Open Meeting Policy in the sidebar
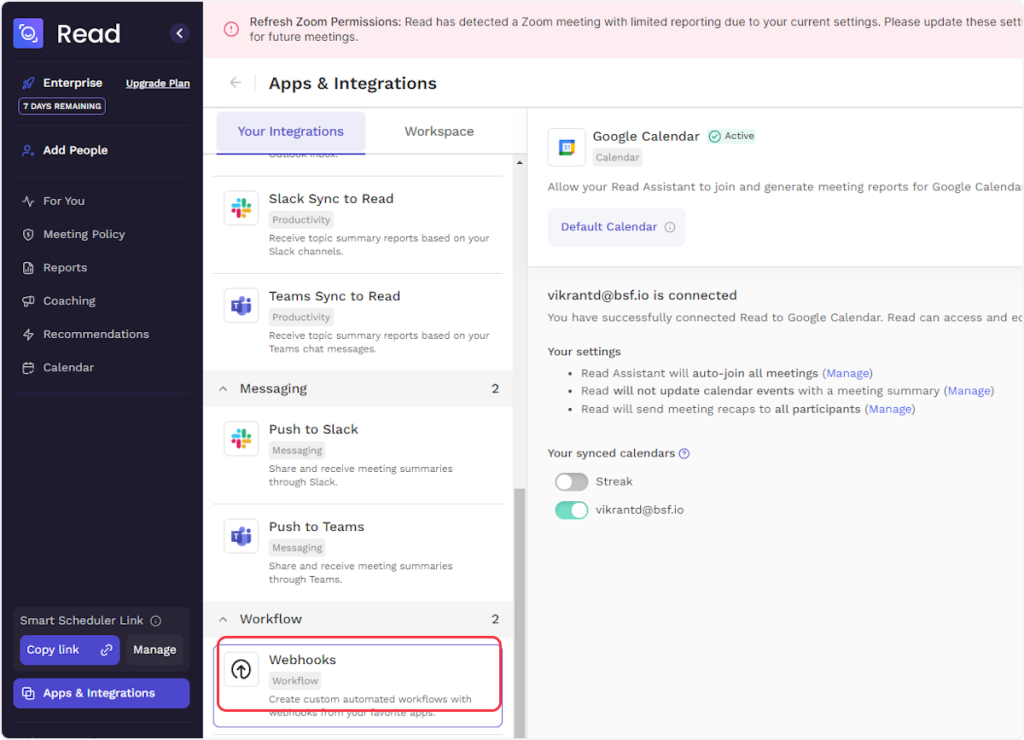Viewport: 1024px width, 740px height. point(84,234)
